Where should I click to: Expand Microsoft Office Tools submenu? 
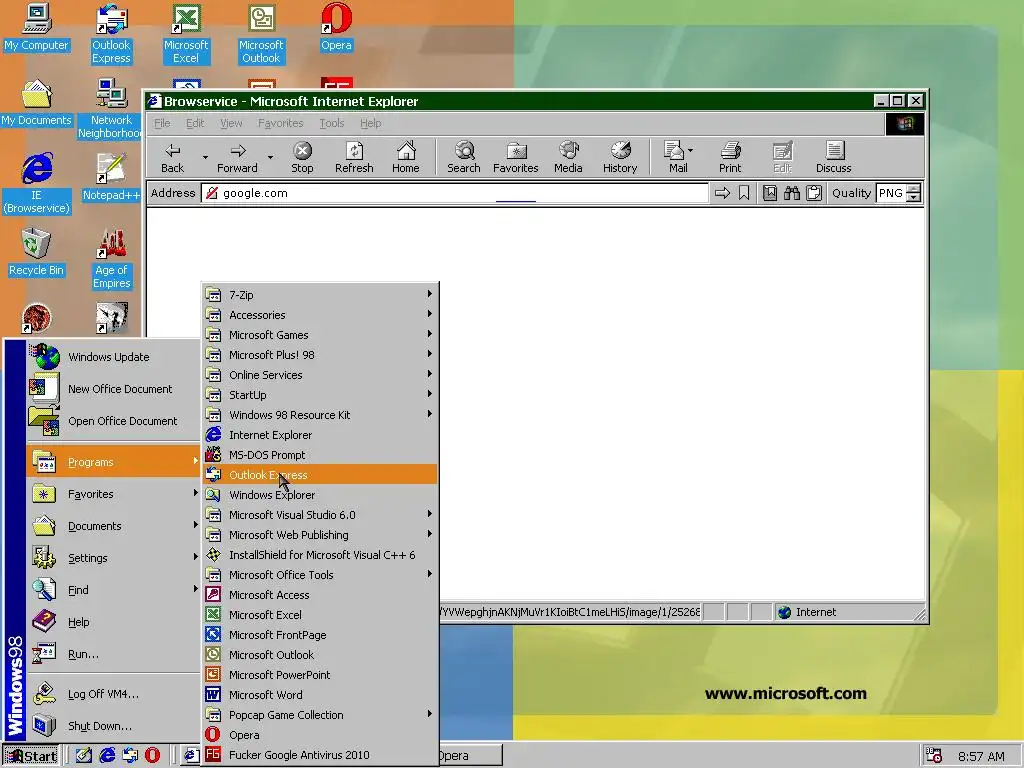tap(319, 575)
